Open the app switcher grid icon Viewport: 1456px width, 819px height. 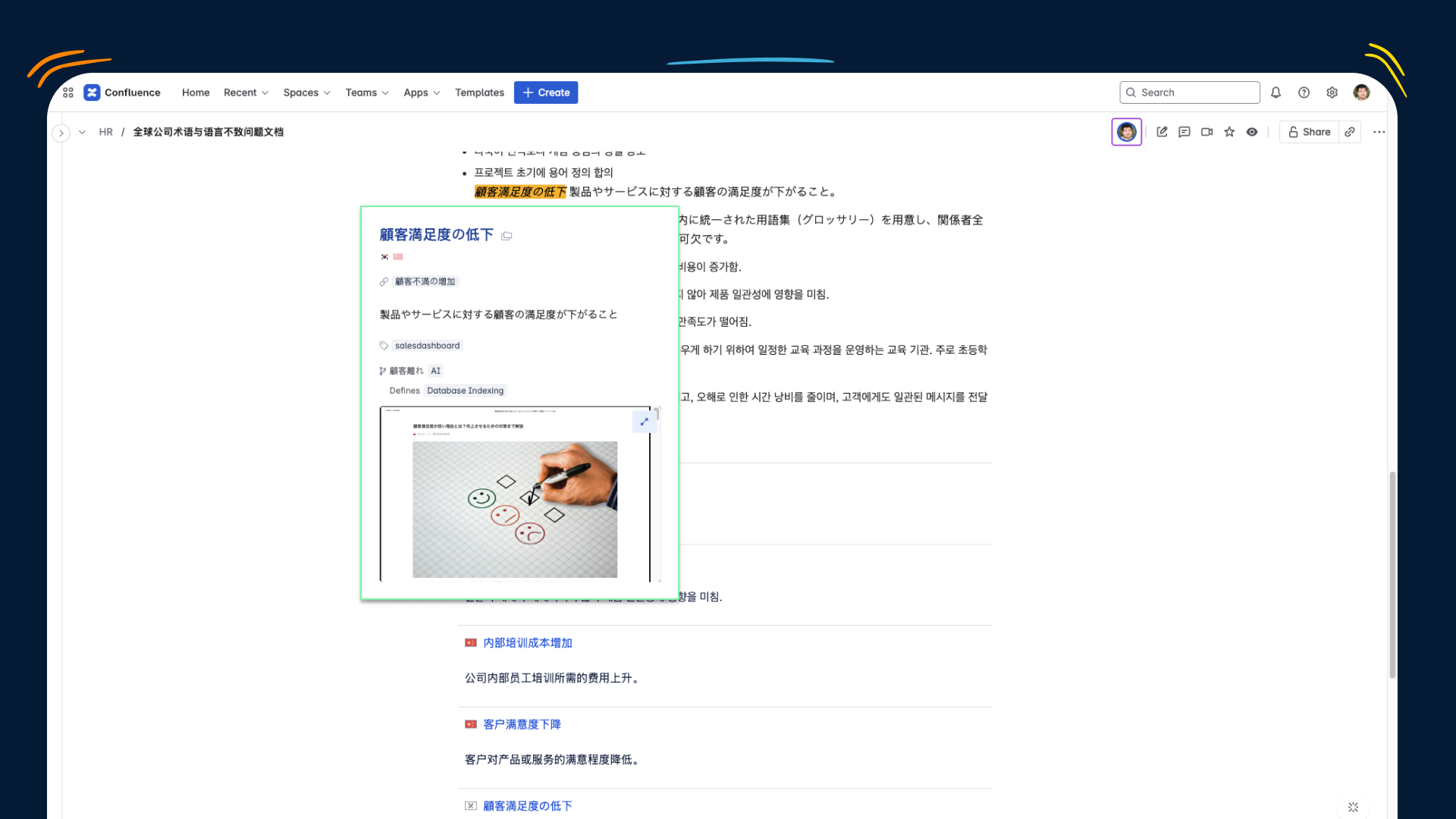coord(68,93)
